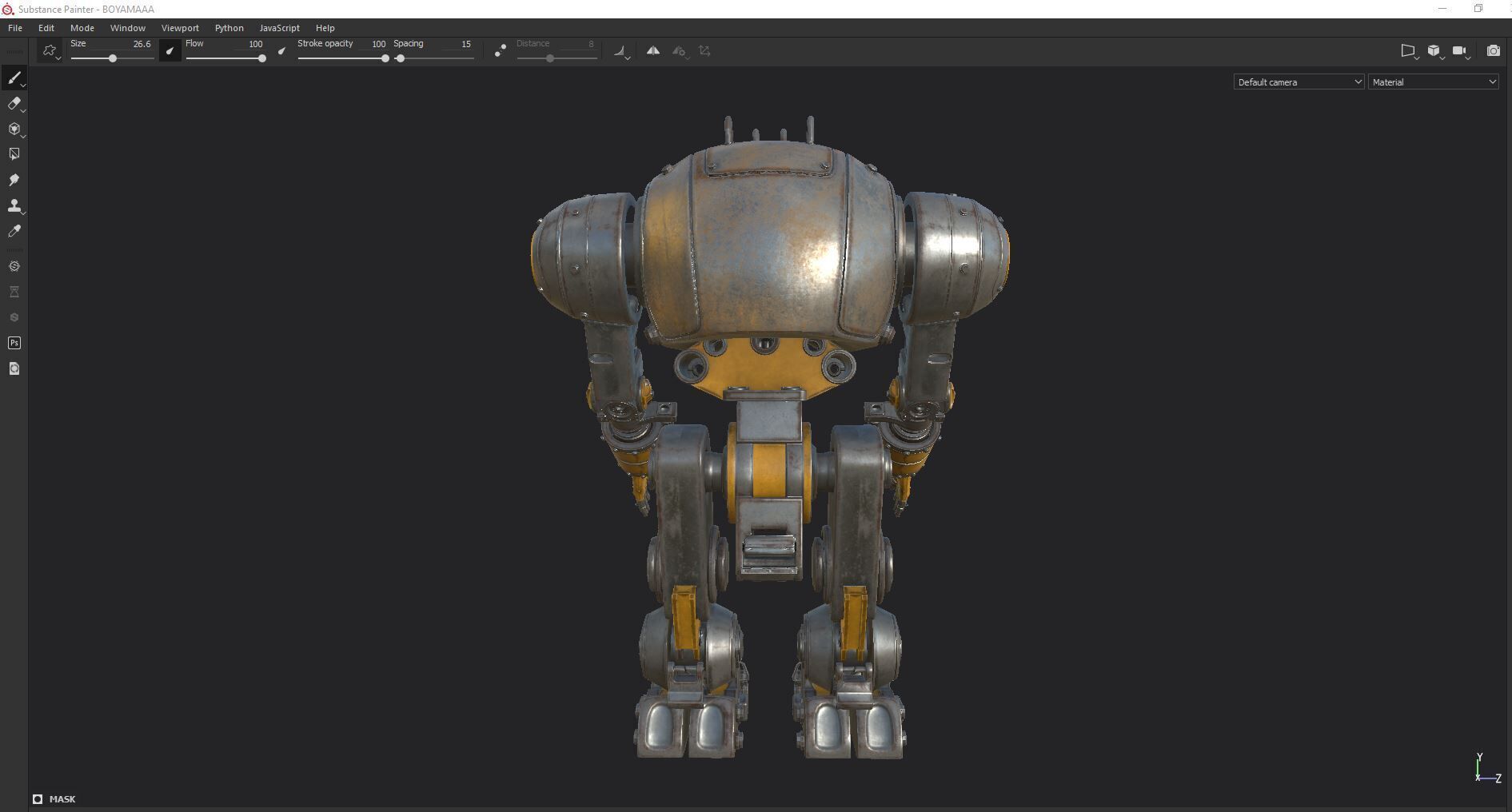Viewport: 1512px width, 812px height.
Task: Toggle Lazy mouse
Action: pyautogui.click(x=500, y=51)
